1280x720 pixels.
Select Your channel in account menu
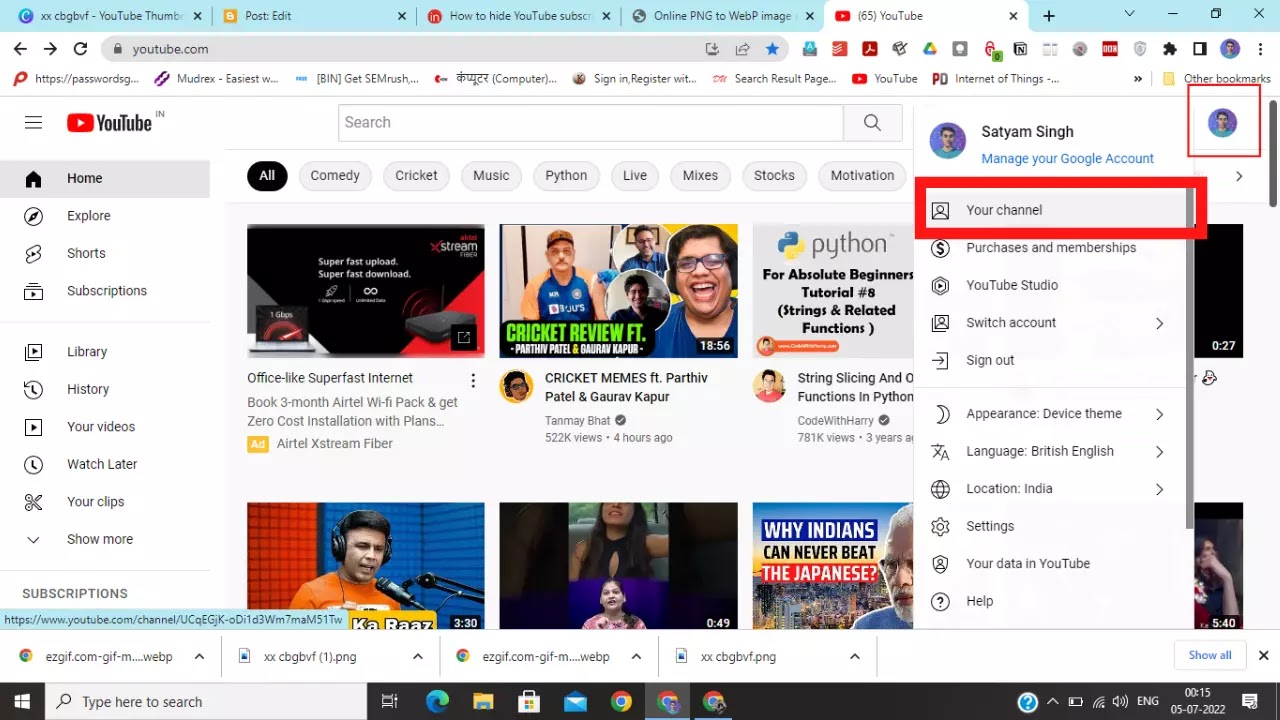coord(1050,210)
